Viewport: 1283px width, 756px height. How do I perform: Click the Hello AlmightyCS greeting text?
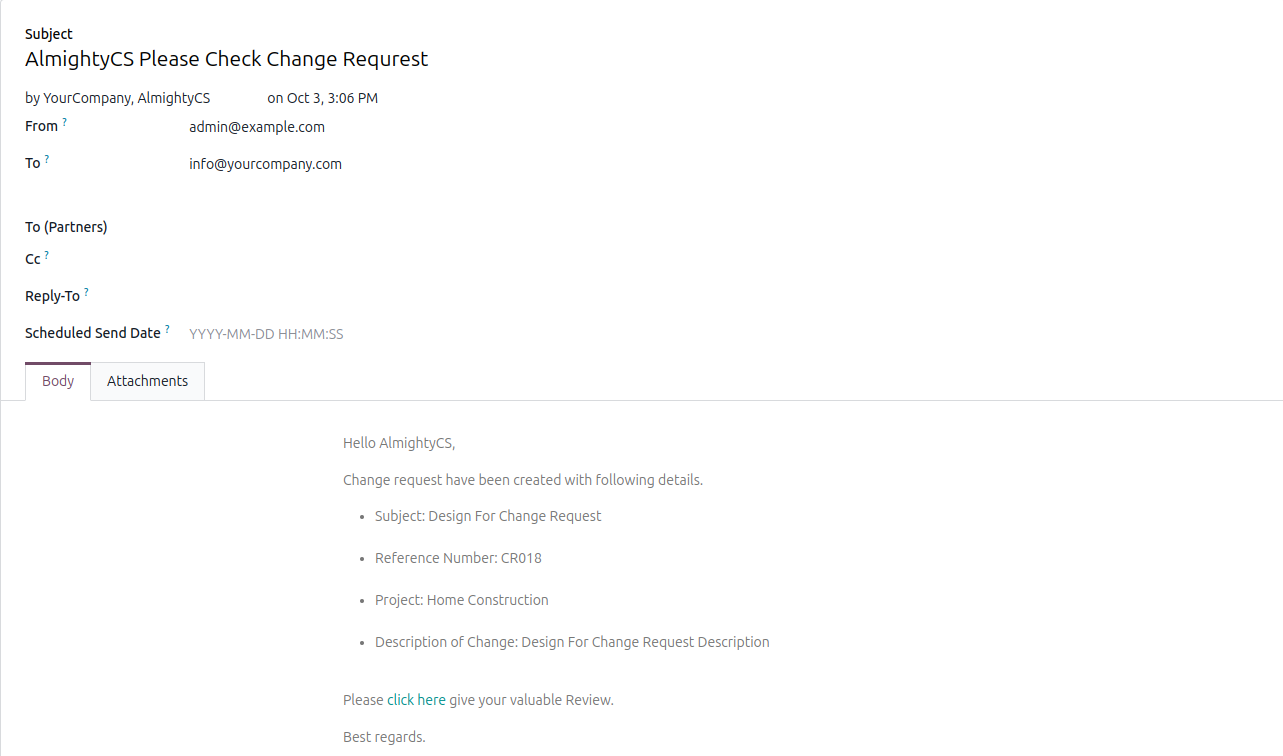click(x=398, y=443)
